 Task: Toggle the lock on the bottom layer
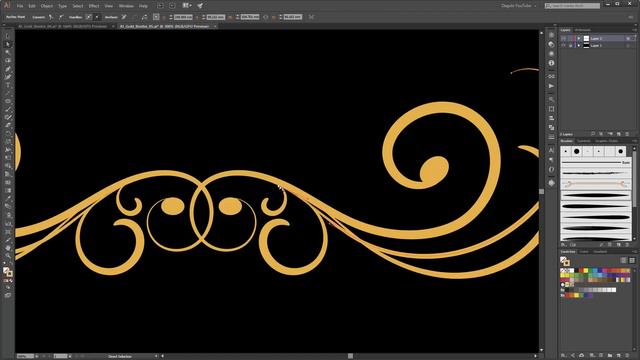(570, 46)
